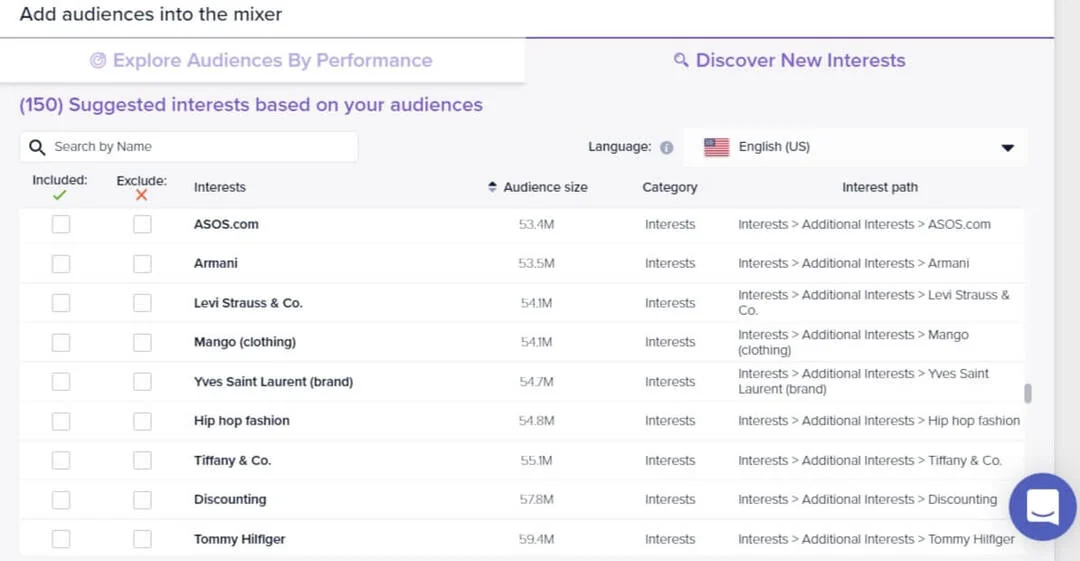
Task: Check Exclude box for Yves Saint Laurent
Action: [x=142, y=381]
